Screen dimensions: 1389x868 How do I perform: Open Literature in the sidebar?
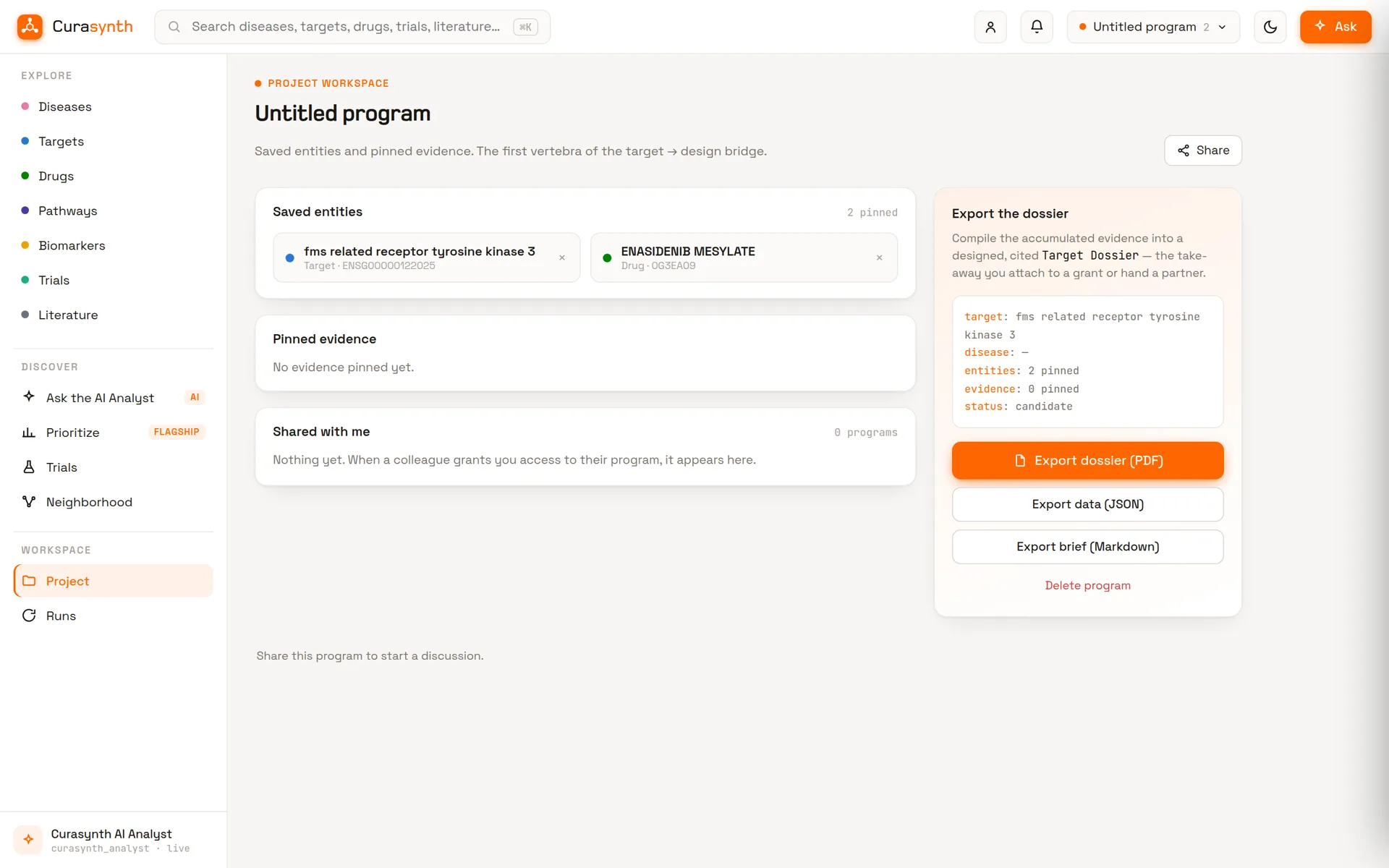114,315
